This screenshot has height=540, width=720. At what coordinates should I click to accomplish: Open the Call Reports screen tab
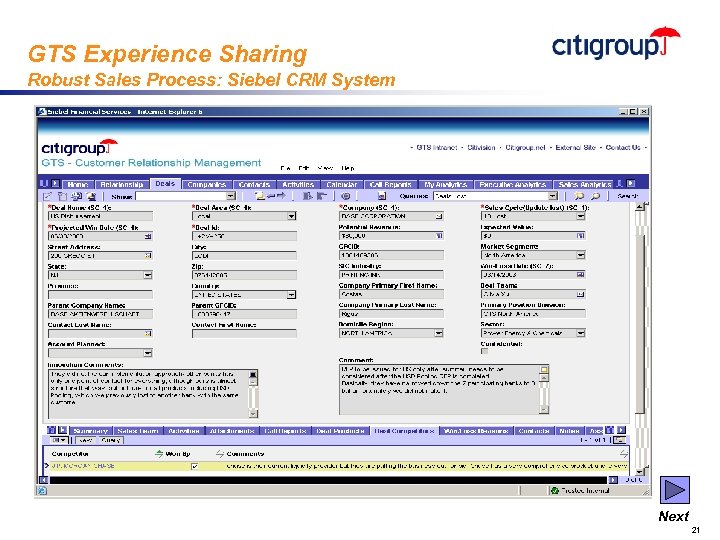(x=390, y=184)
